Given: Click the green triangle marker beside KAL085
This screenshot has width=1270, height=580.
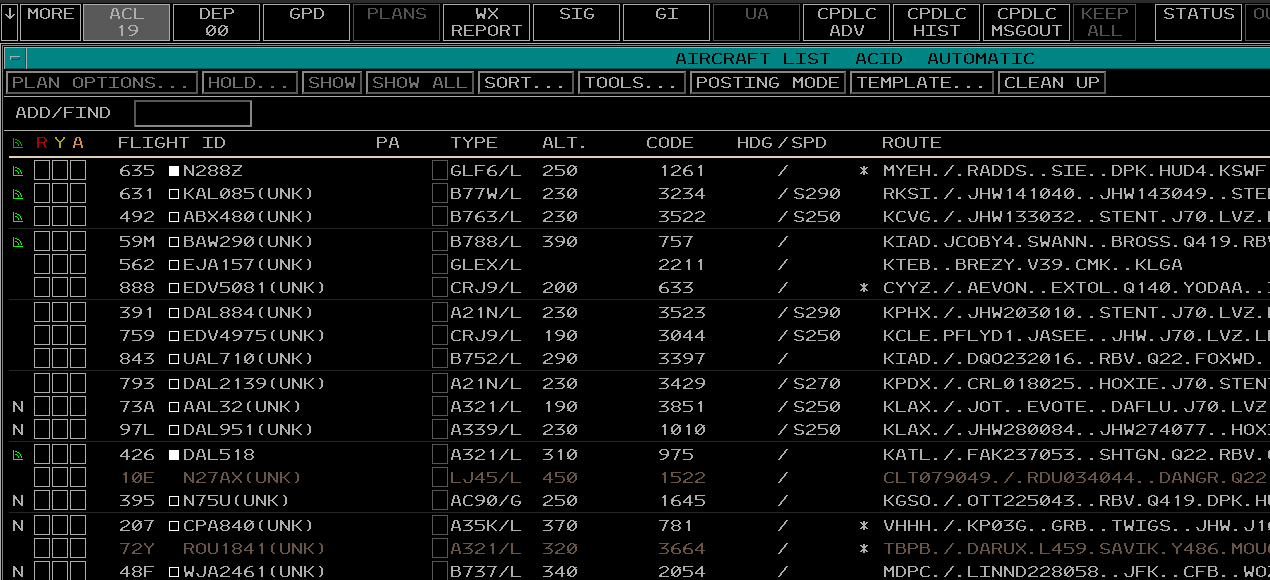Looking at the screenshot, I should [x=17, y=194].
